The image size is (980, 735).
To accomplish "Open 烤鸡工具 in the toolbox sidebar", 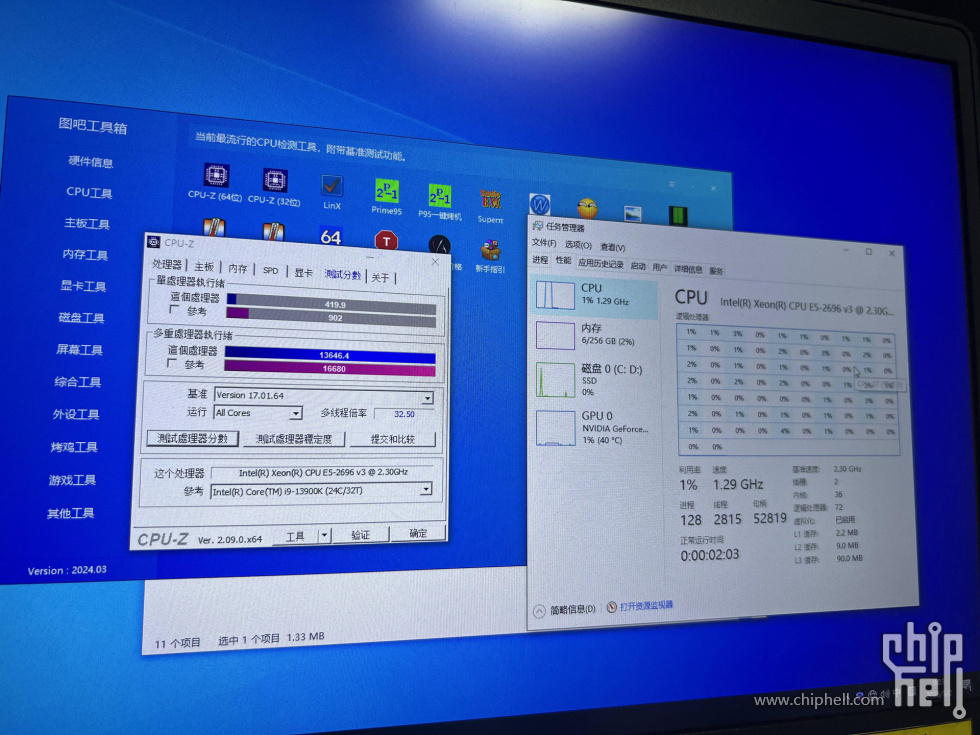I will pyautogui.click(x=74, y=447).
